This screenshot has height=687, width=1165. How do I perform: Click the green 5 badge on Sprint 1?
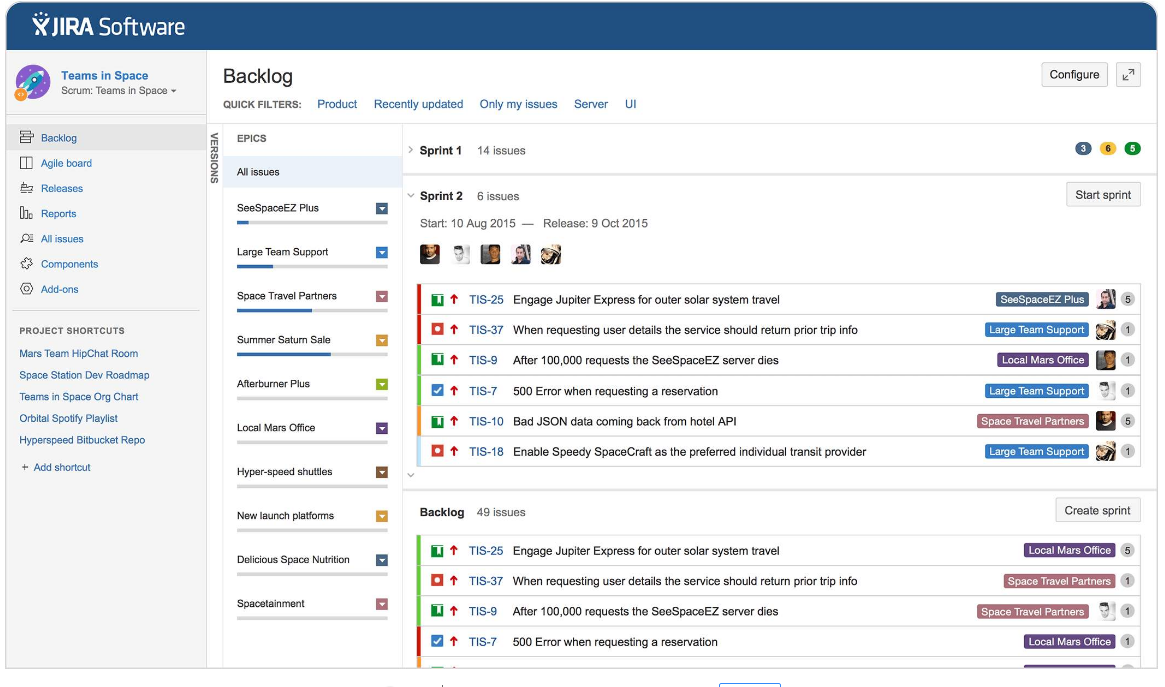[x=1132, y=149]
